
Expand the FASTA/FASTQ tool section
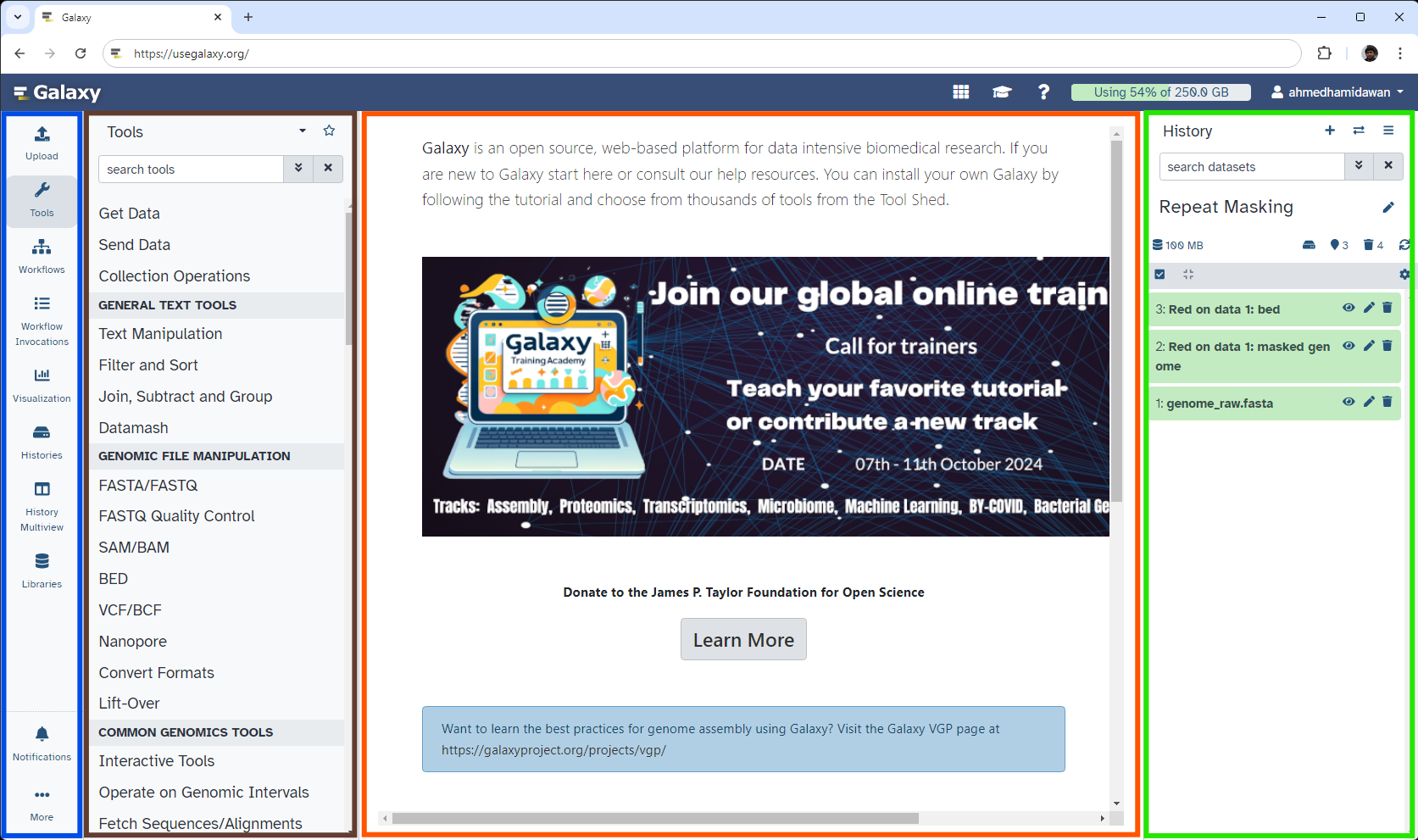pos(148,485)
